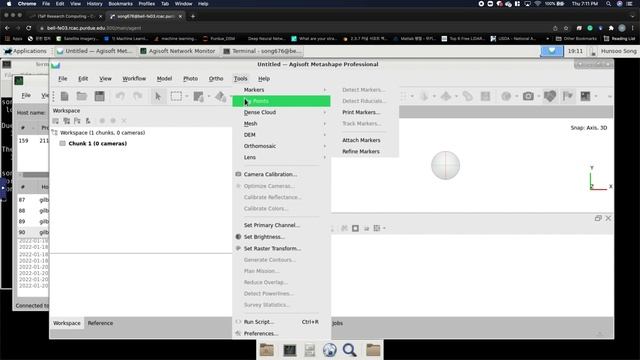Expand the Mesh submenu
This screenshot has height=360, width=640.
281,124
